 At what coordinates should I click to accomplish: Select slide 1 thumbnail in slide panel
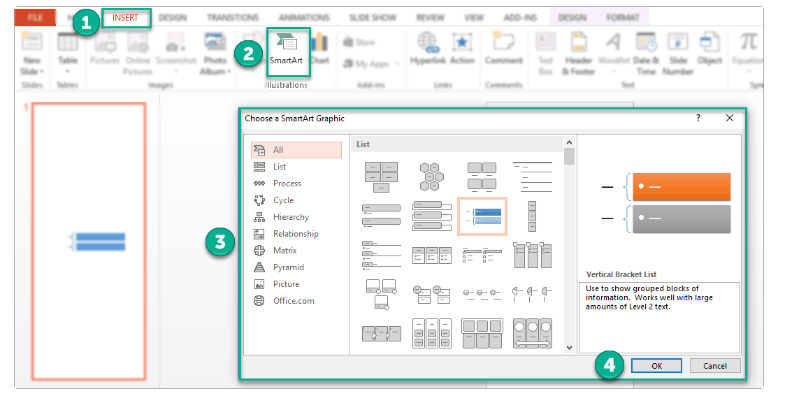(x=89, y=241)
